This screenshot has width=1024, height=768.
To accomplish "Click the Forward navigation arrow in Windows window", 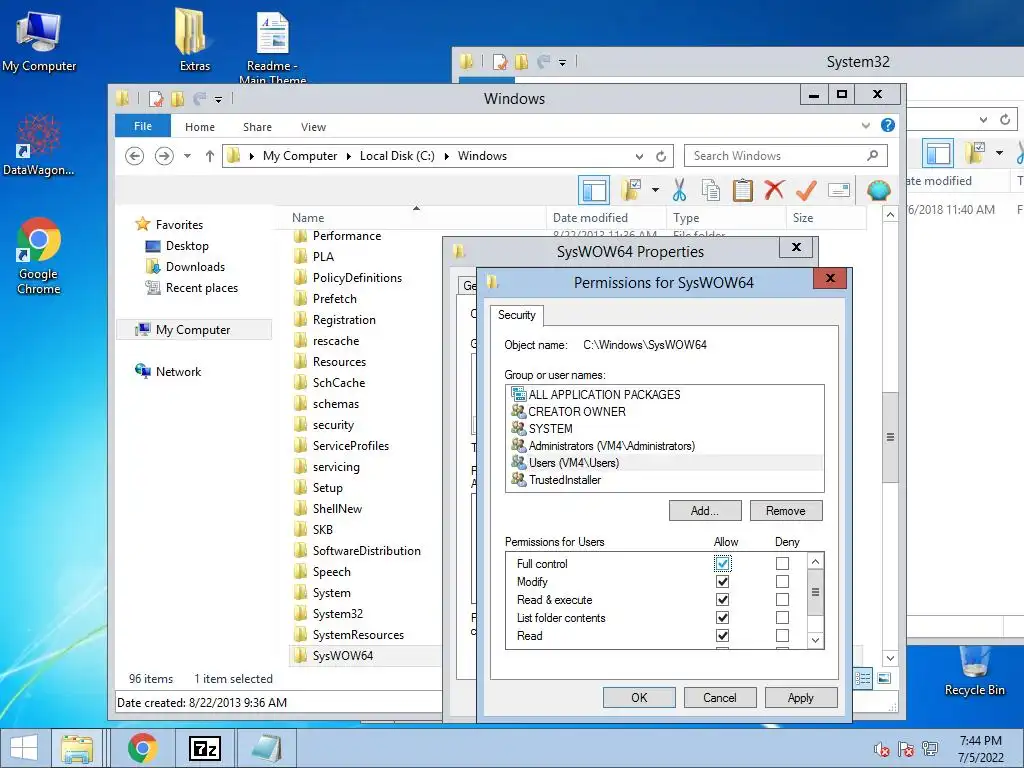I will tap(164, 156).
